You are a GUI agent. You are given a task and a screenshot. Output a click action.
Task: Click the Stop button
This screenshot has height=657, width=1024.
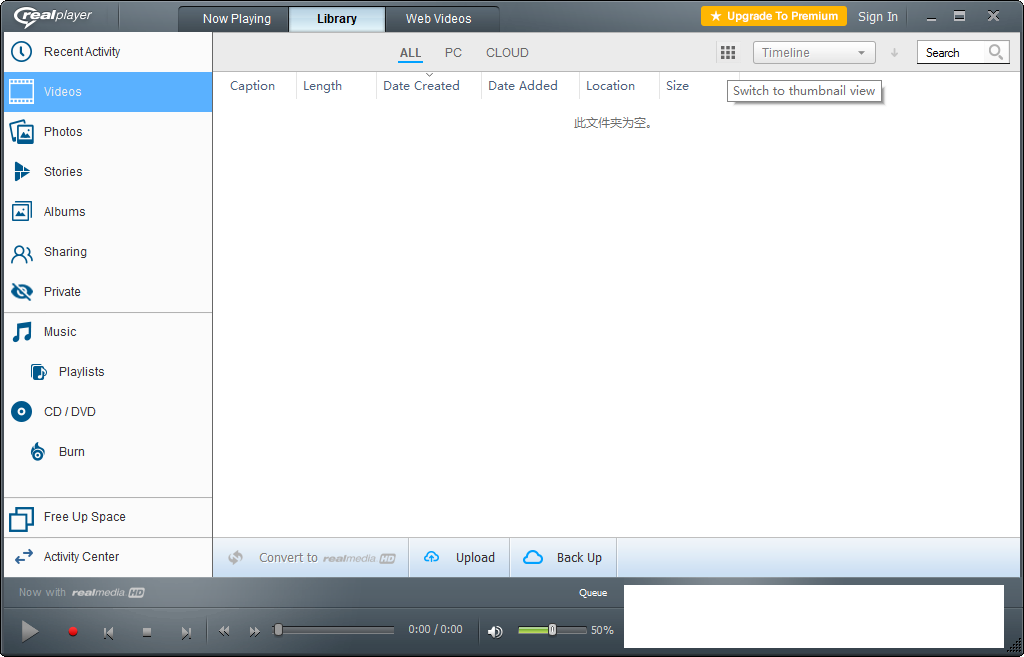pos(147,632)
